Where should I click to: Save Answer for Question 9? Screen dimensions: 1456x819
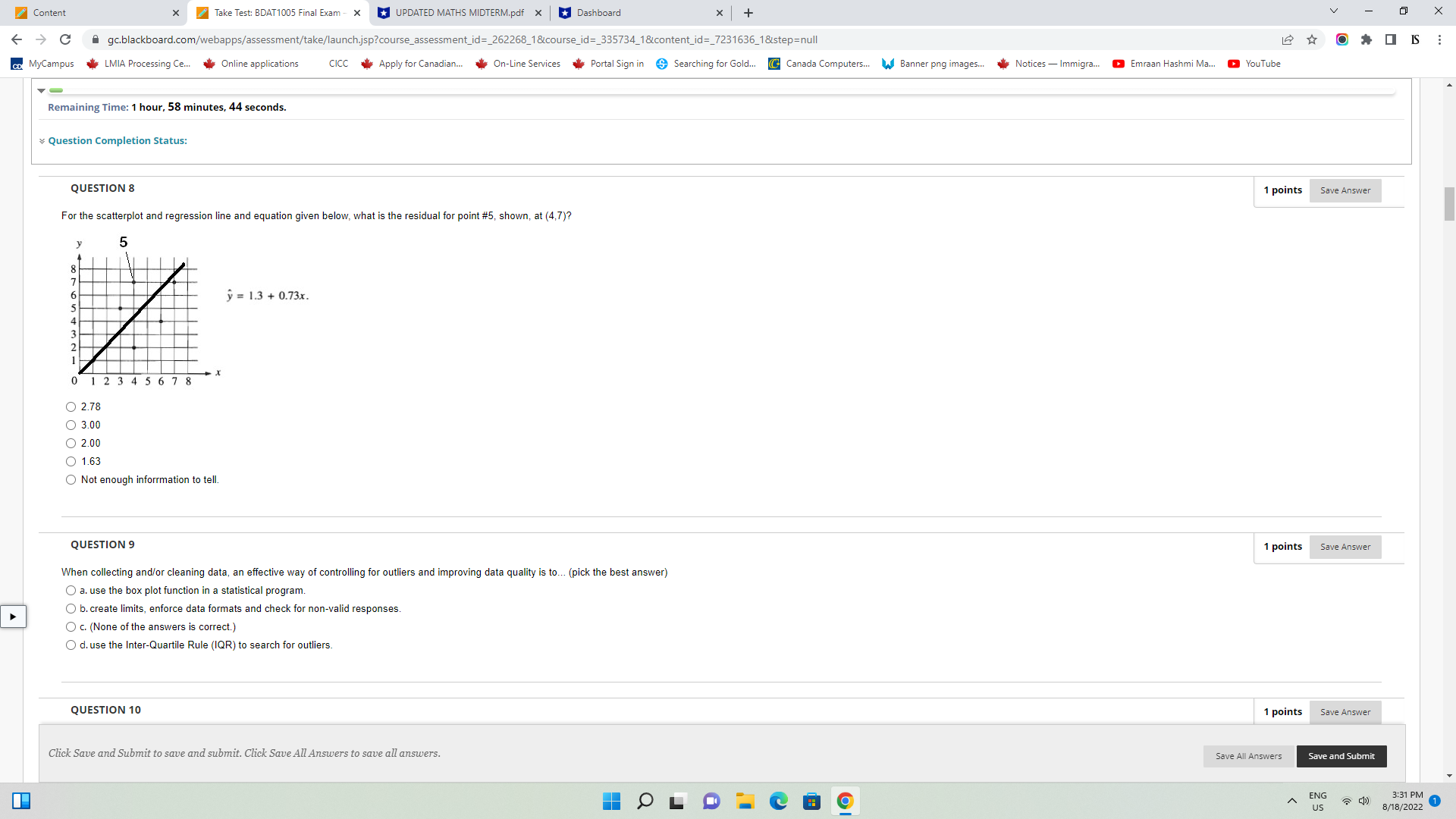(x=1345, y=547)
